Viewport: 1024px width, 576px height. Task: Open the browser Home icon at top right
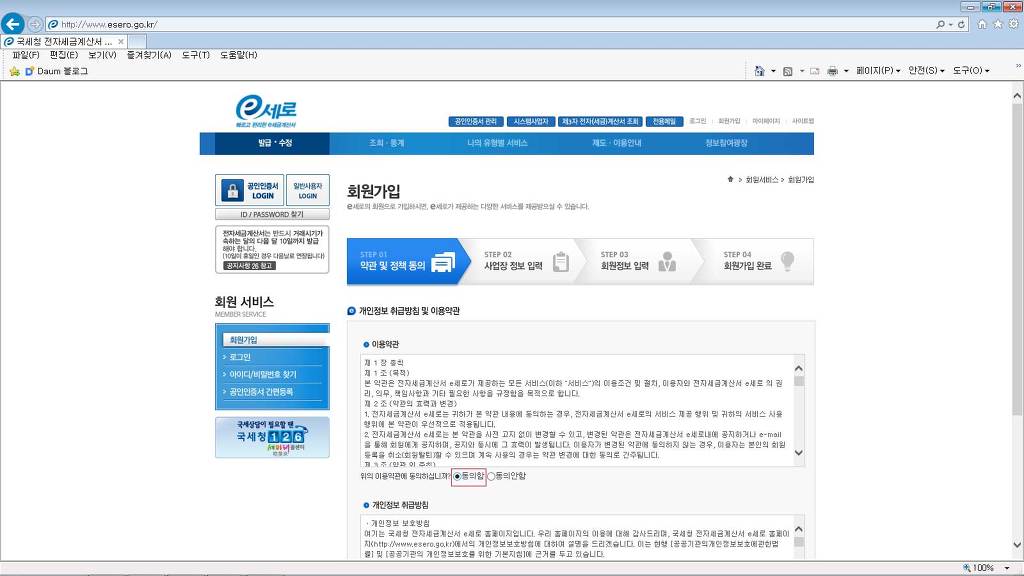982,24
